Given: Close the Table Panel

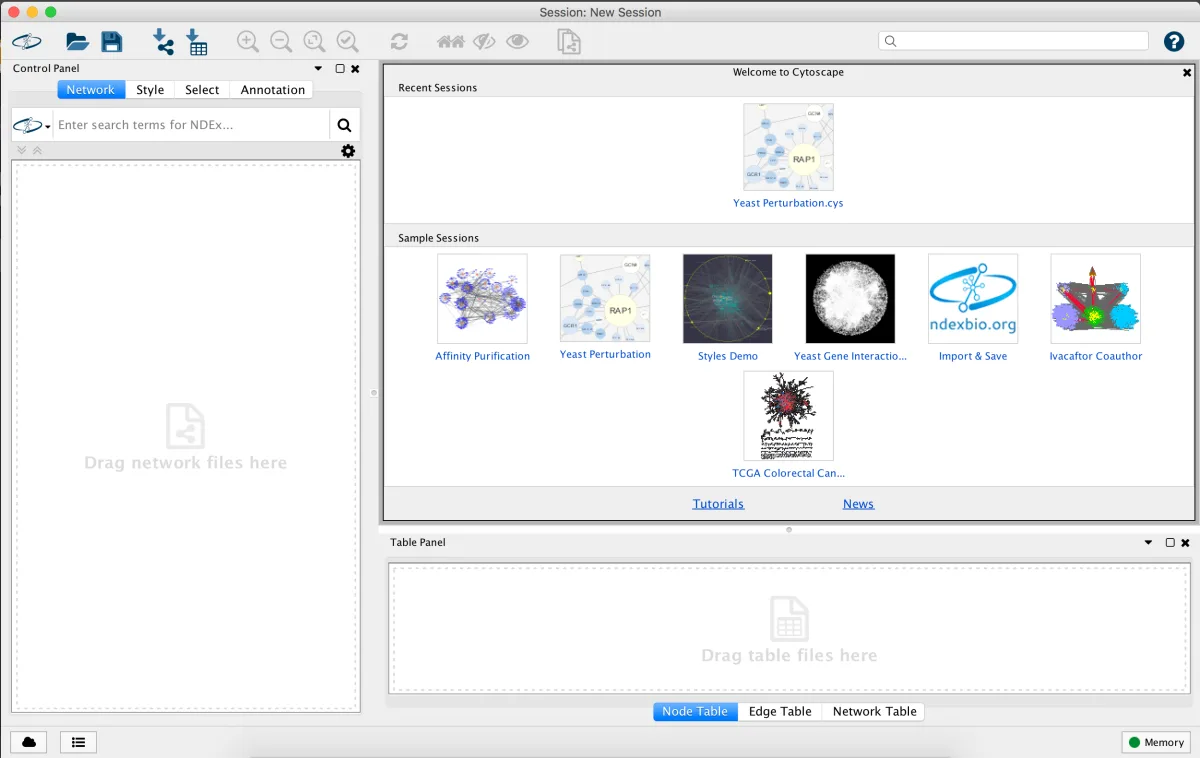Looking at the screenshot, I should pyautogui.click(x=1185, y=543).
